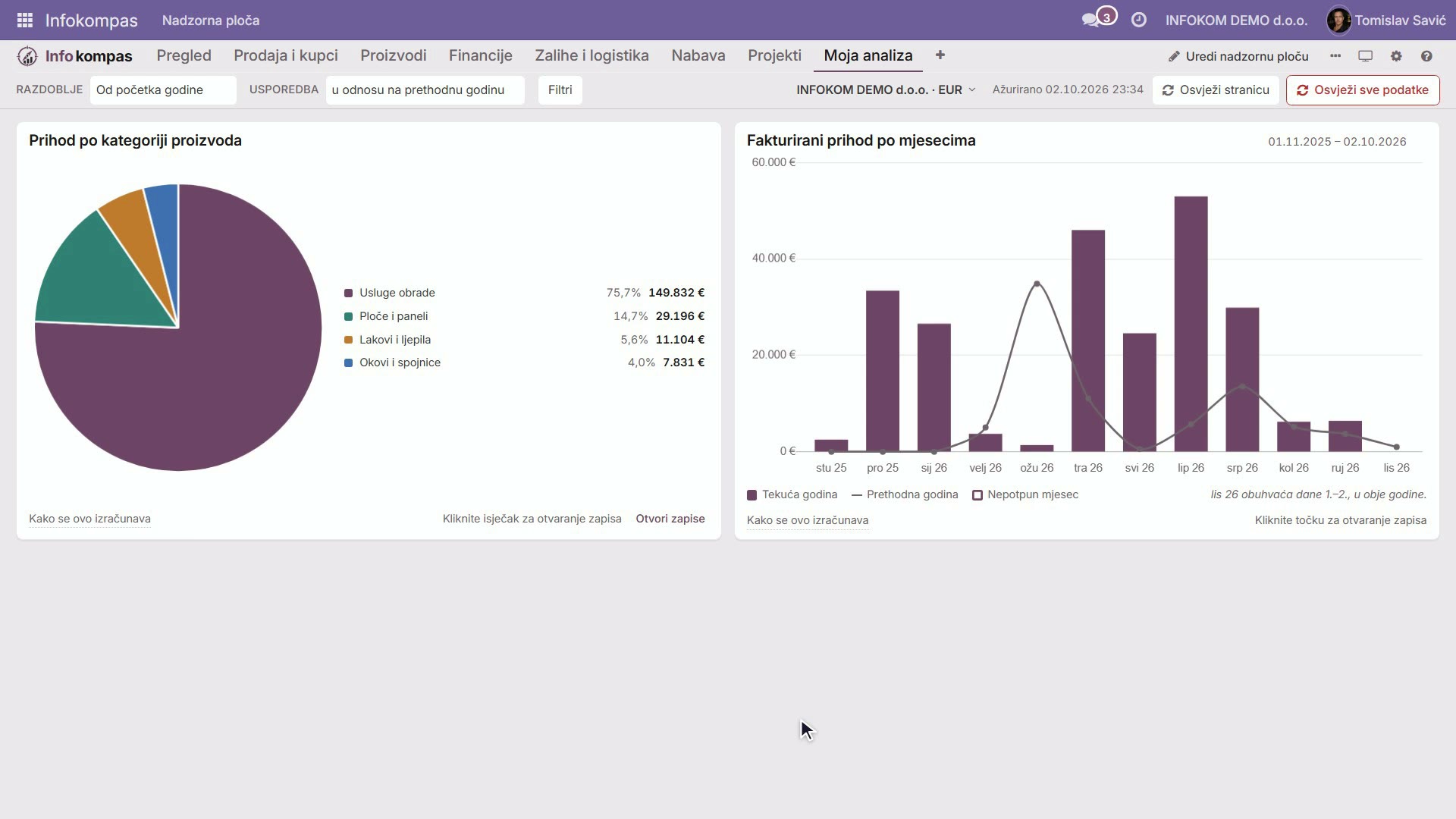Add a new dashboard tab with plus icon
1456x819 pixels.
pos(940,55)
